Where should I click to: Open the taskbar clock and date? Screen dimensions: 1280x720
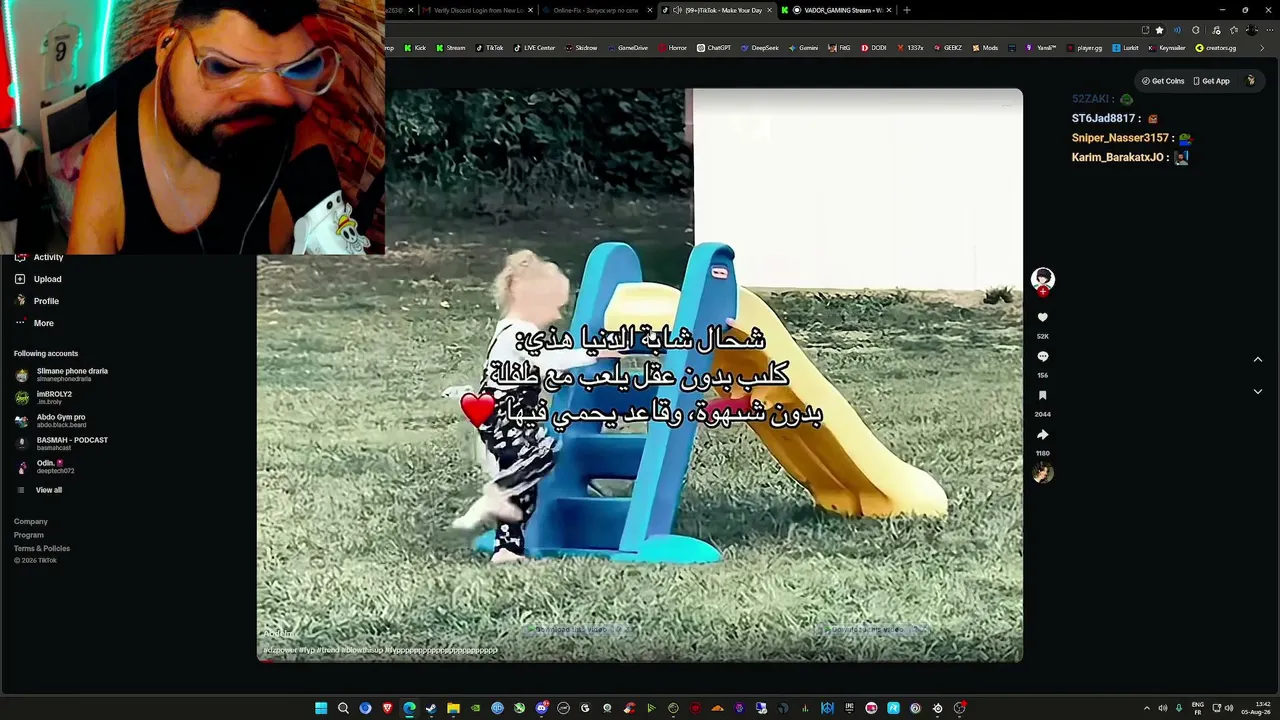[x=1256, y=708]
